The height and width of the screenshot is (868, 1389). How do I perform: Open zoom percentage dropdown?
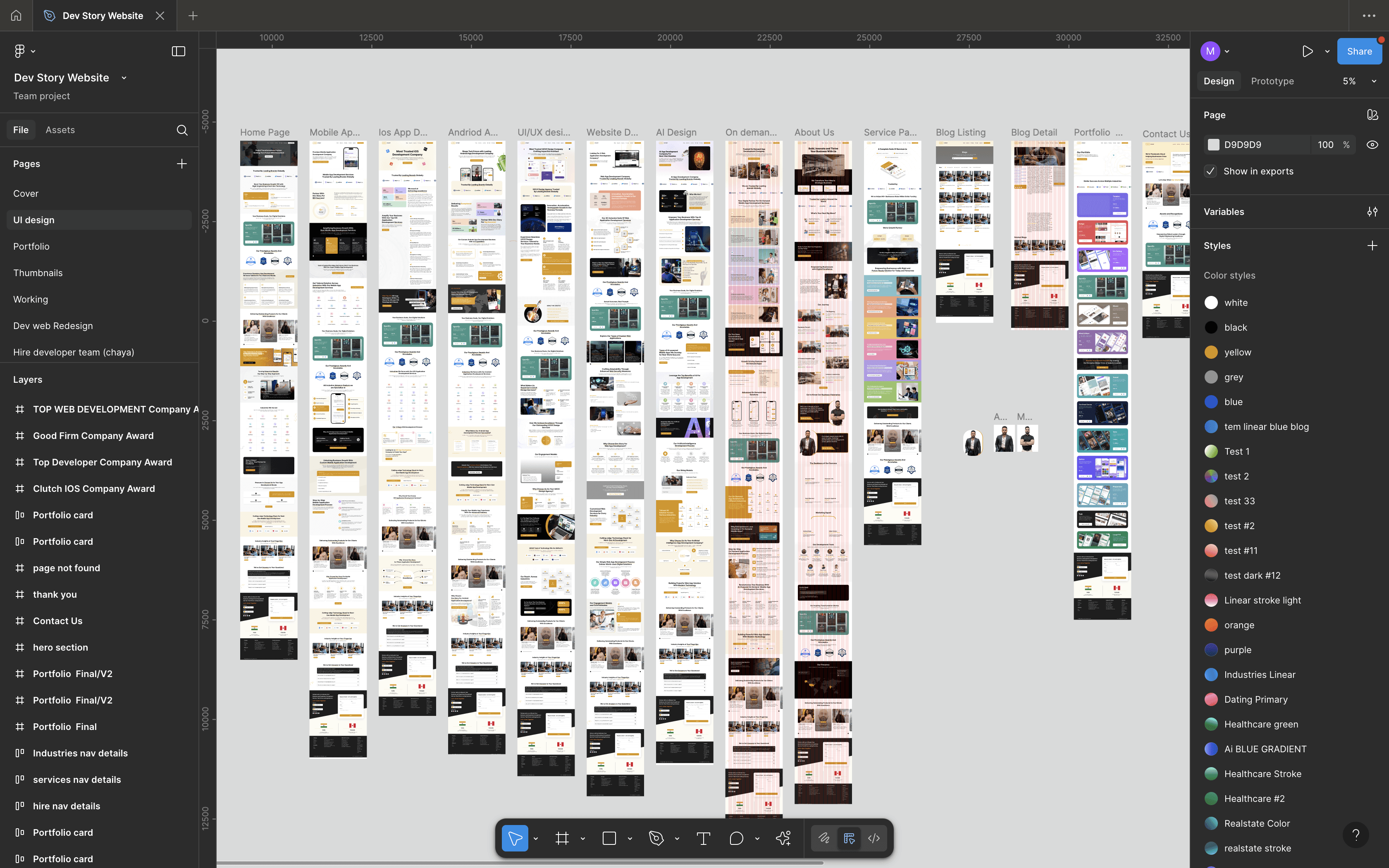(1374, 81)
